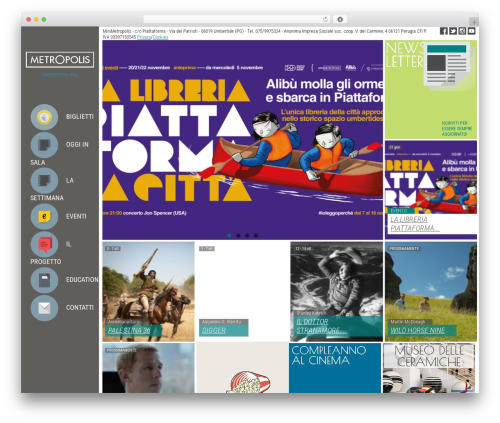Select the OGGI IN menu label
500x423 pixels.
pos(77,145)
